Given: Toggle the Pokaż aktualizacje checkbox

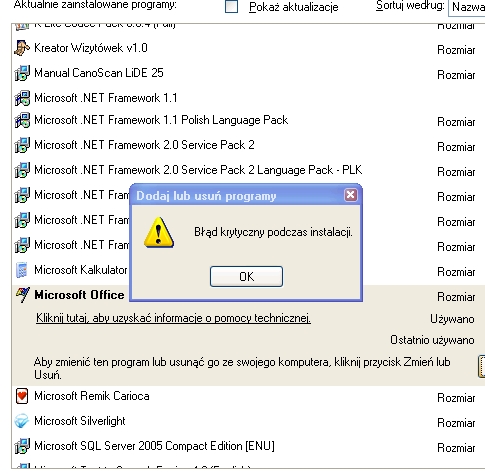Looking at the screenshot, I should (231, 6).
